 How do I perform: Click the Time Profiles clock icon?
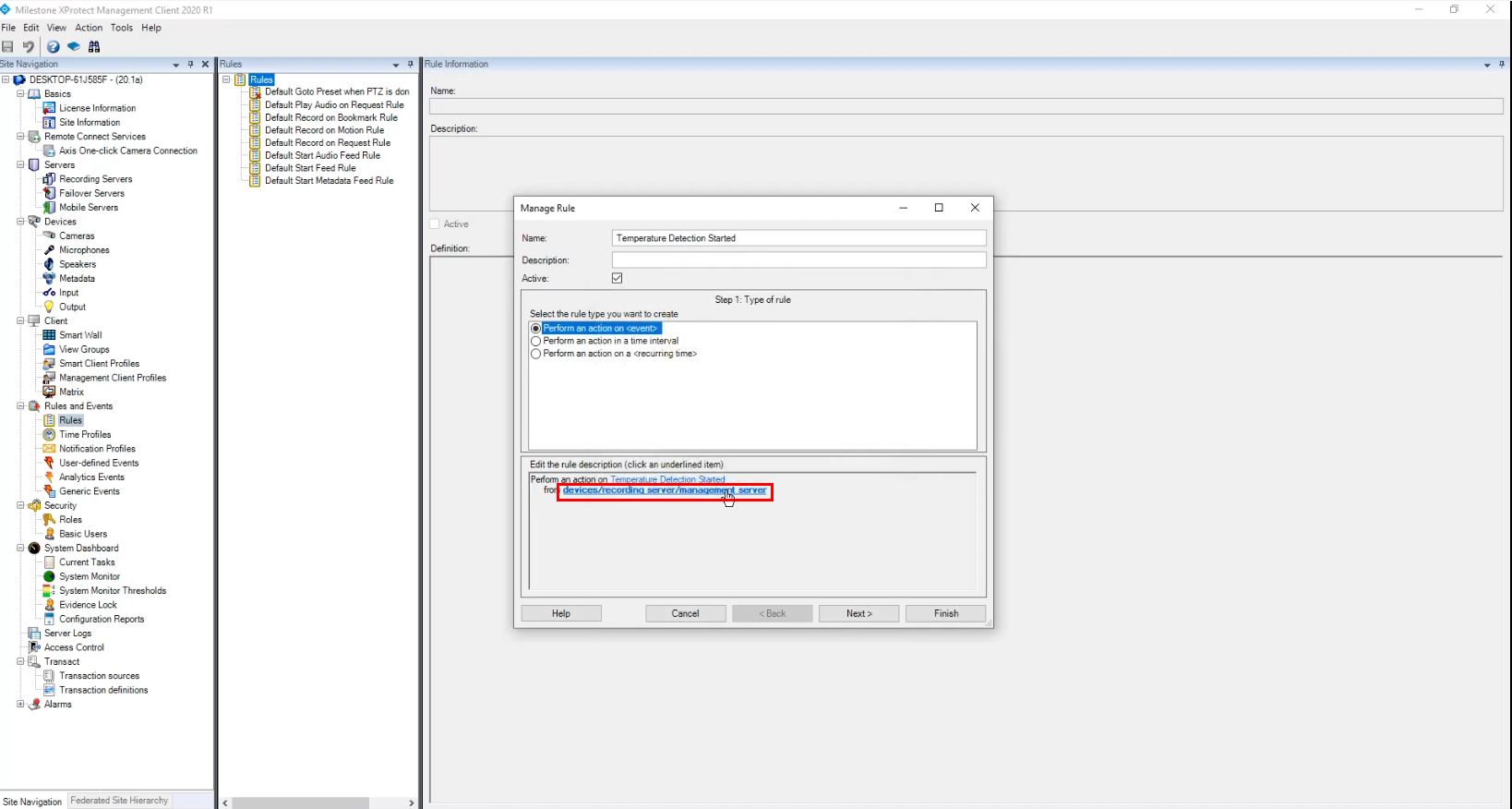coord(50,434)
